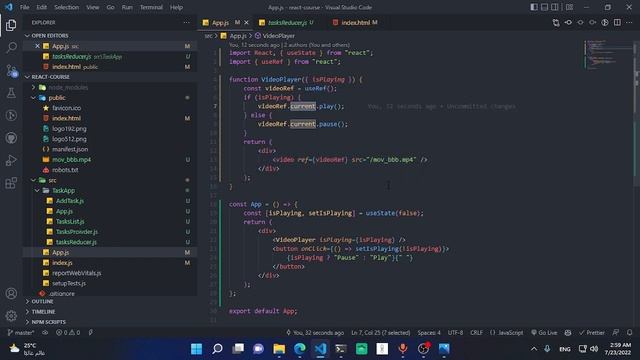The height and width of the screenshot is (360, 640).
Task: Open TasksProvider.js file
Action: (x=77, y=231)
